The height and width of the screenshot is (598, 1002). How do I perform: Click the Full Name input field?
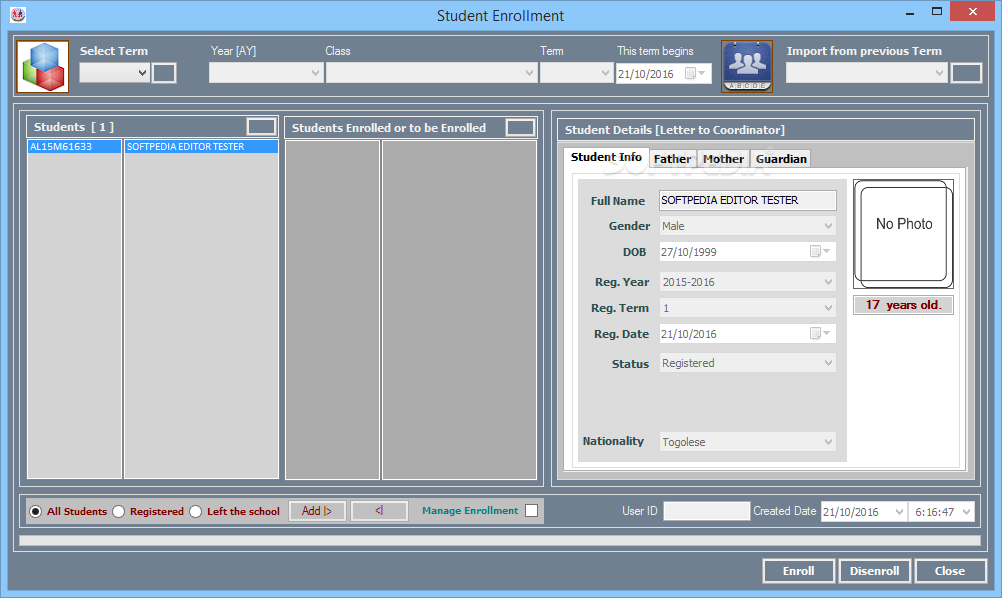click(x=748, y=200)
